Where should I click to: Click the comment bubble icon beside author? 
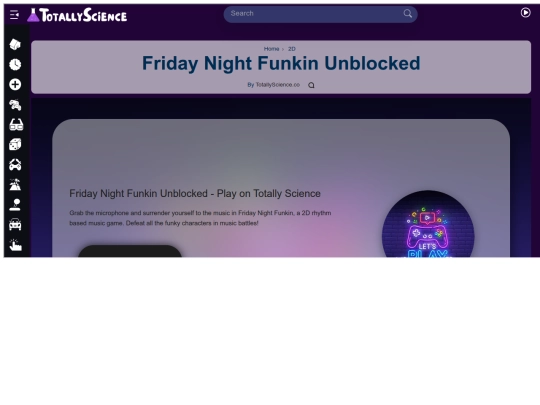(x=311, y=85)
